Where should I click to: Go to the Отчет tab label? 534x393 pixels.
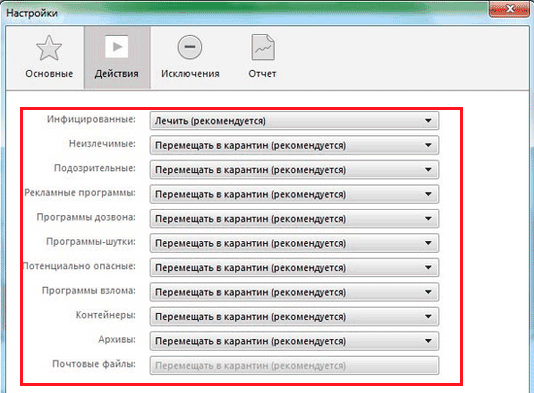pos(262,74)
